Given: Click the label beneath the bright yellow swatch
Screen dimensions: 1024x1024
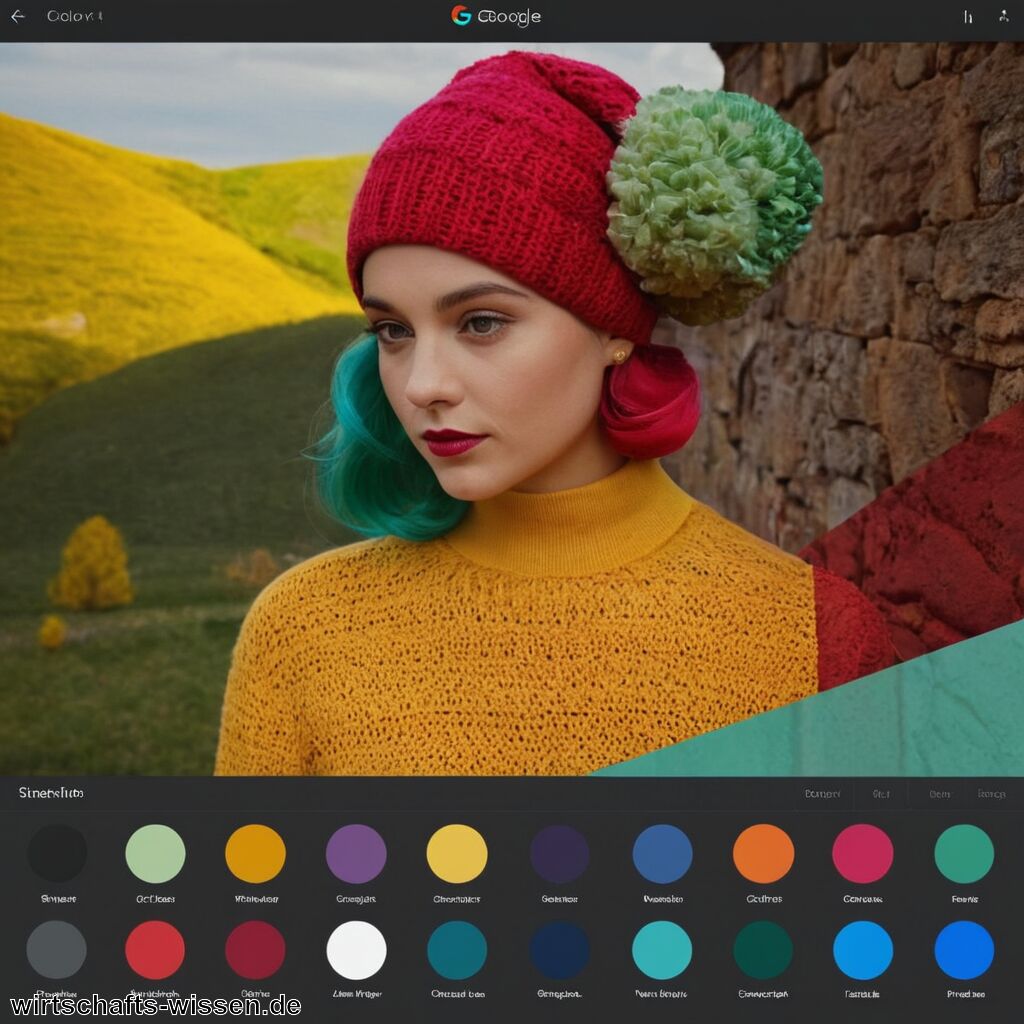Looking at the screenshot, I should (456, 899).
